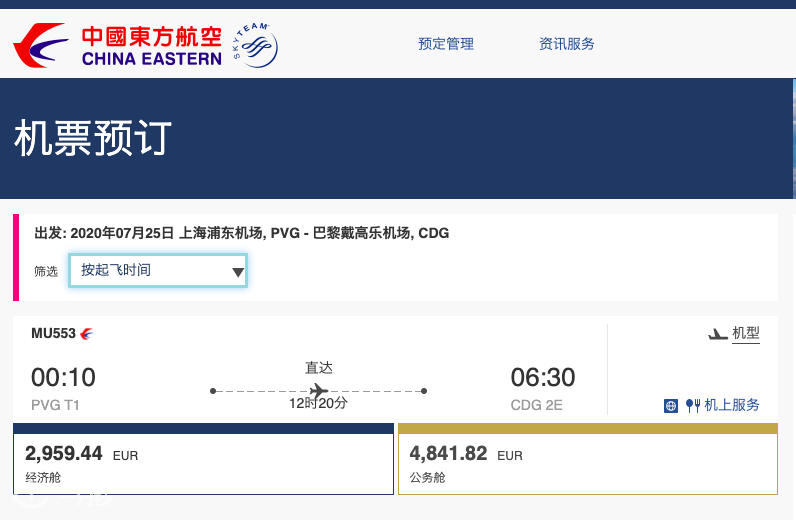This screenshot has height=520, width=796.
Task: Select the 公务舱 4,841.82 EUR fare
Action: click(588, 459)
